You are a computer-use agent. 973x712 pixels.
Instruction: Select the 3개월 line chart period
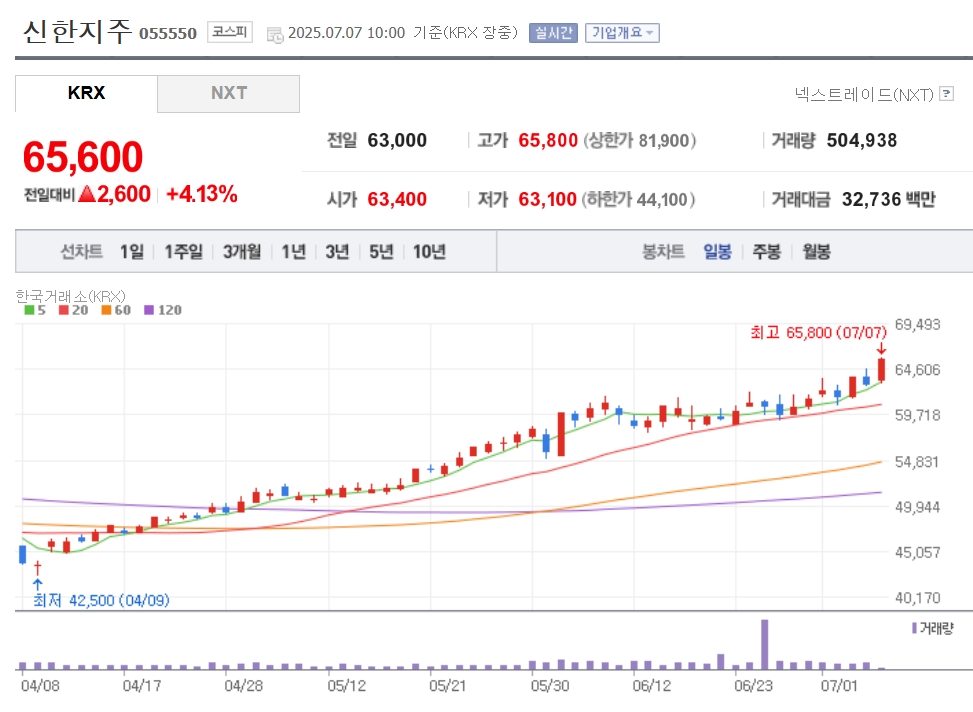(242, 251)
